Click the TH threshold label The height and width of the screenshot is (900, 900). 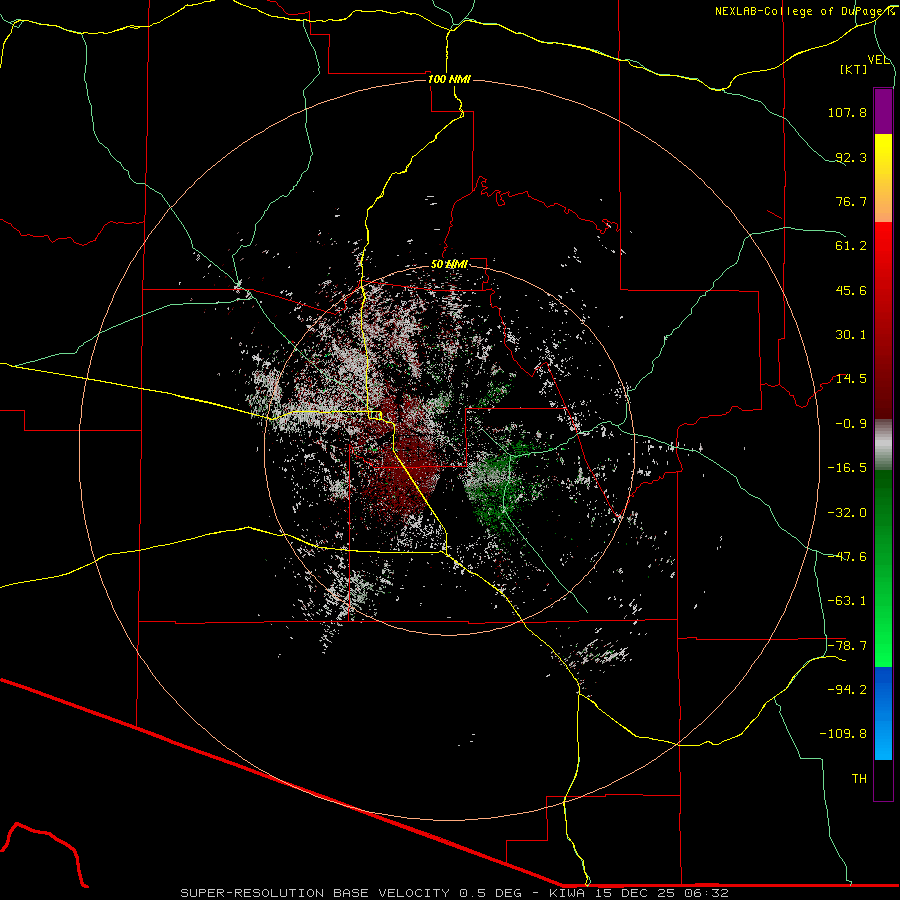point(859,779)
